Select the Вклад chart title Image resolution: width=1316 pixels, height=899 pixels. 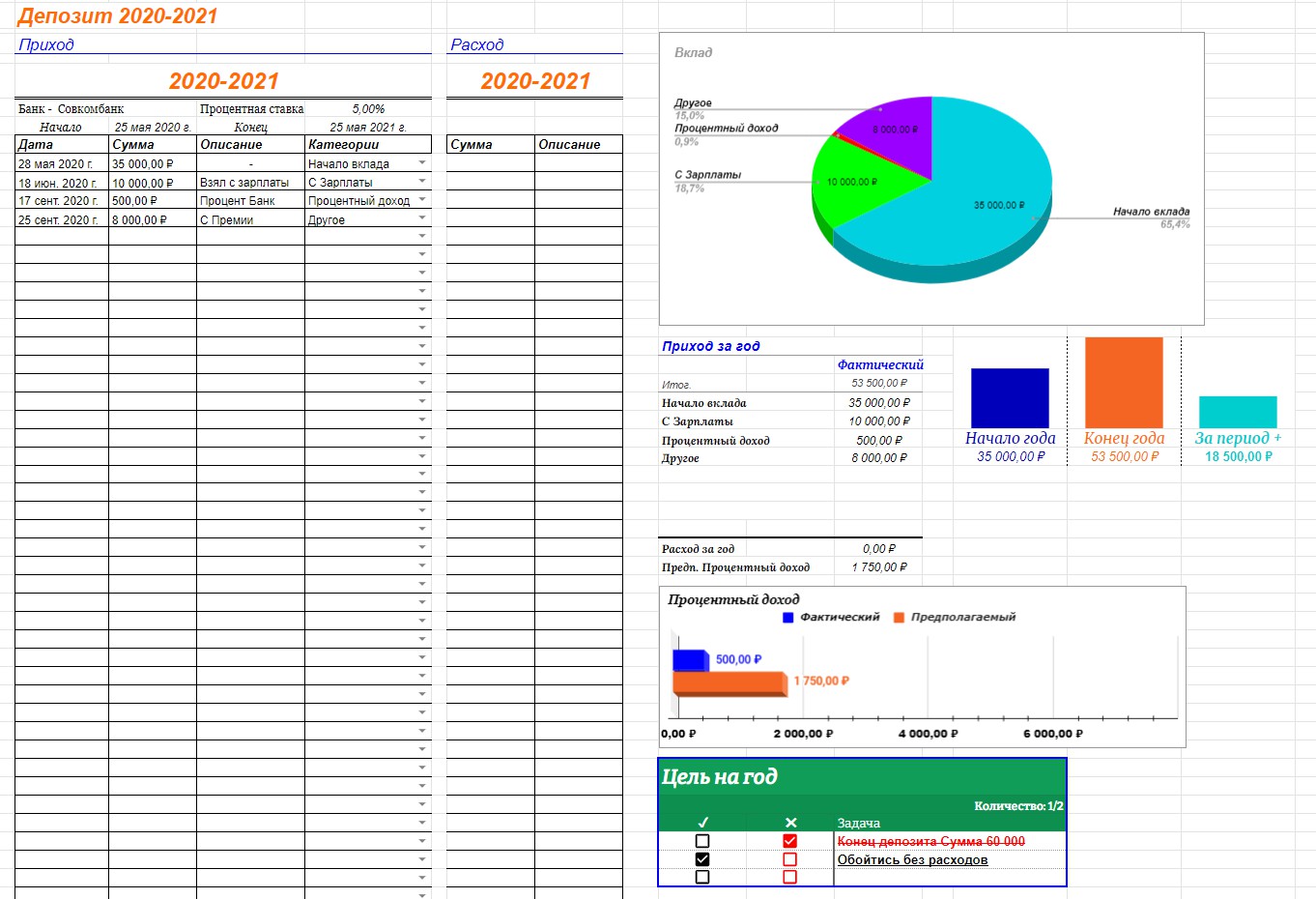(x=693, y=52)
